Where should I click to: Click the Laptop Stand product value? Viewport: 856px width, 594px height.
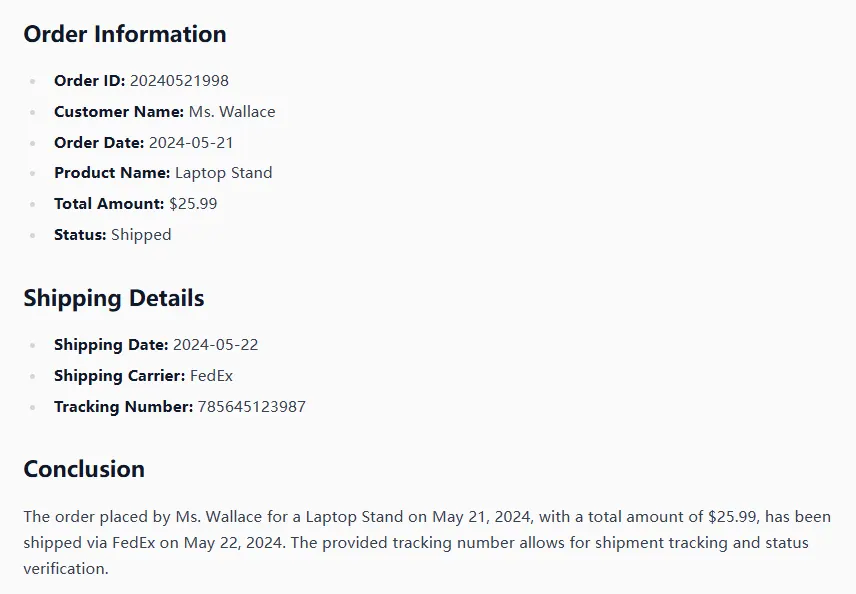coord(223,173)
